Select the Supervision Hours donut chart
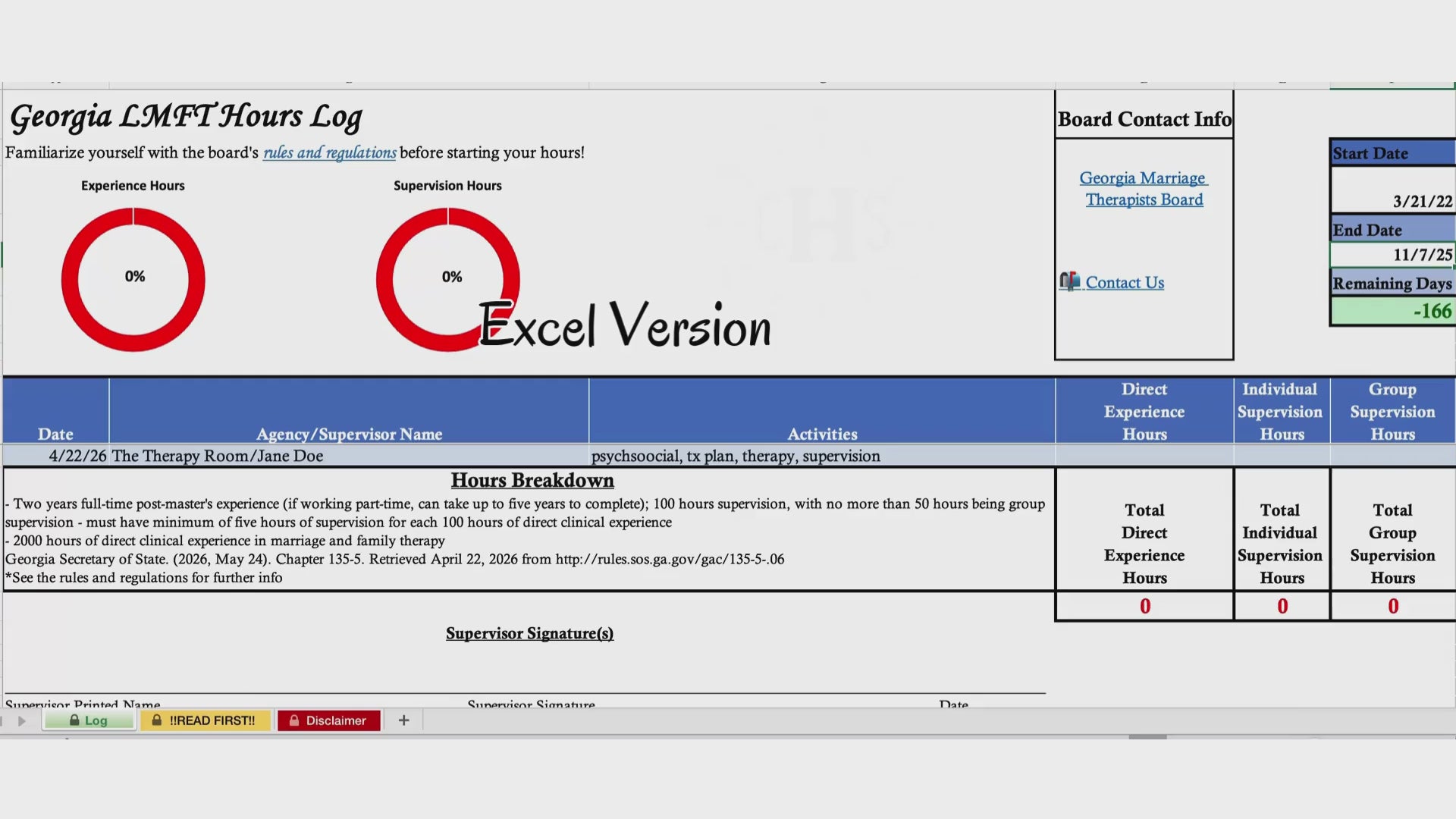Image resolution: width=1456 pixels, height=819 pixels. [448, 279]
